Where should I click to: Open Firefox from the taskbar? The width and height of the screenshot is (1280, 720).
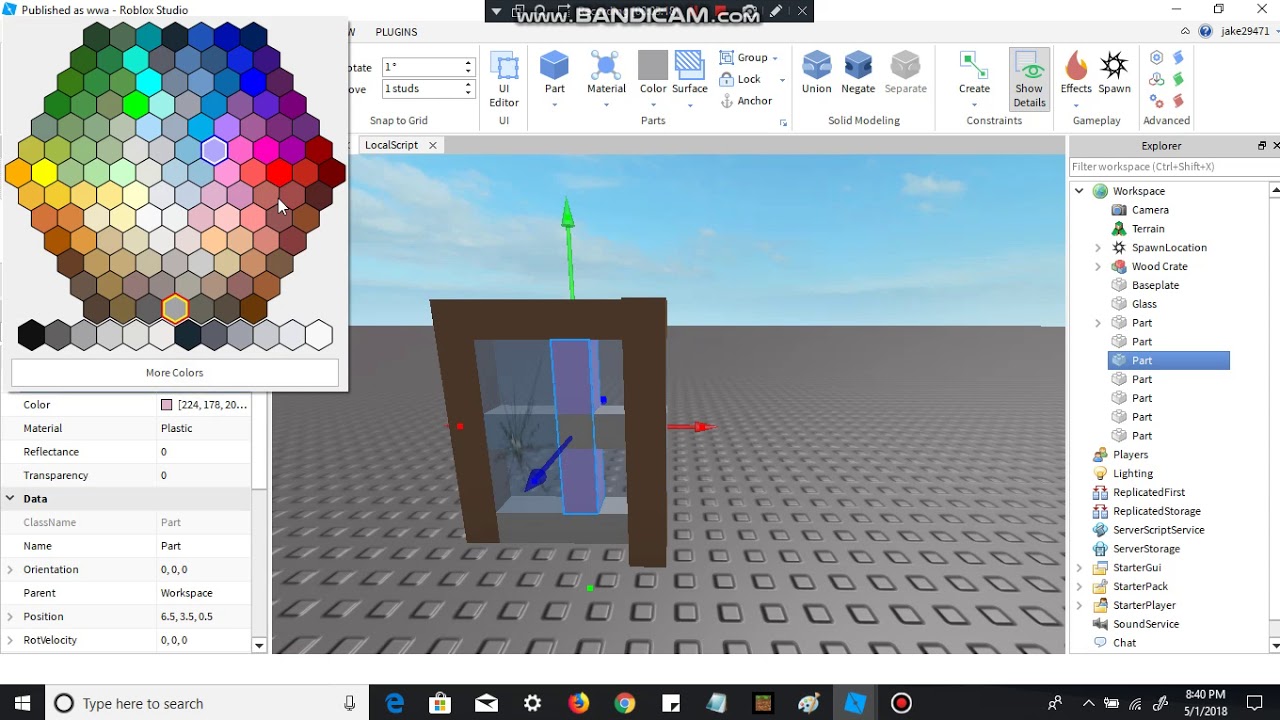[578, 703]
